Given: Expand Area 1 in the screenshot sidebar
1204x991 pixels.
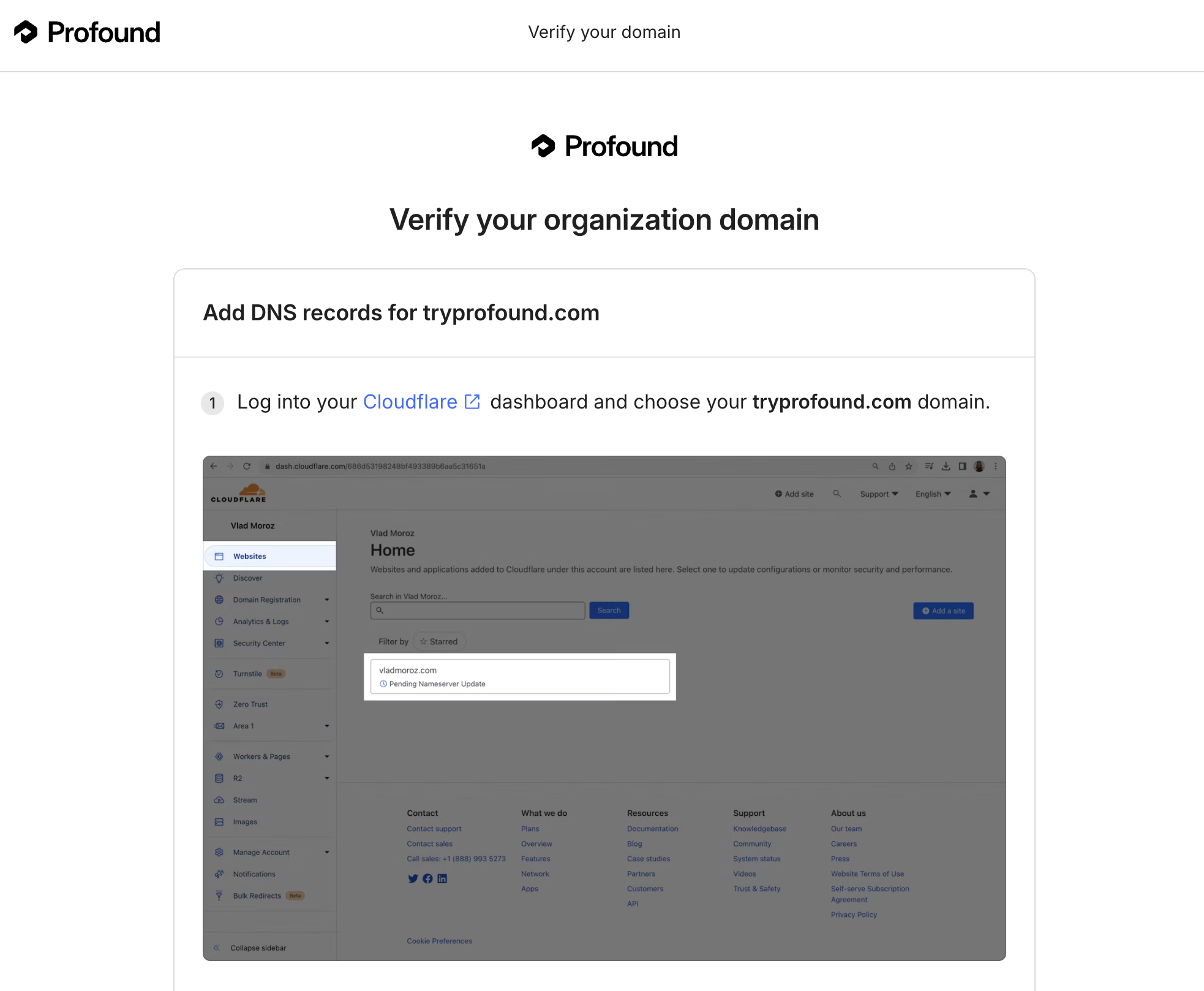Looking at the screenshot, I should (327, 726).
